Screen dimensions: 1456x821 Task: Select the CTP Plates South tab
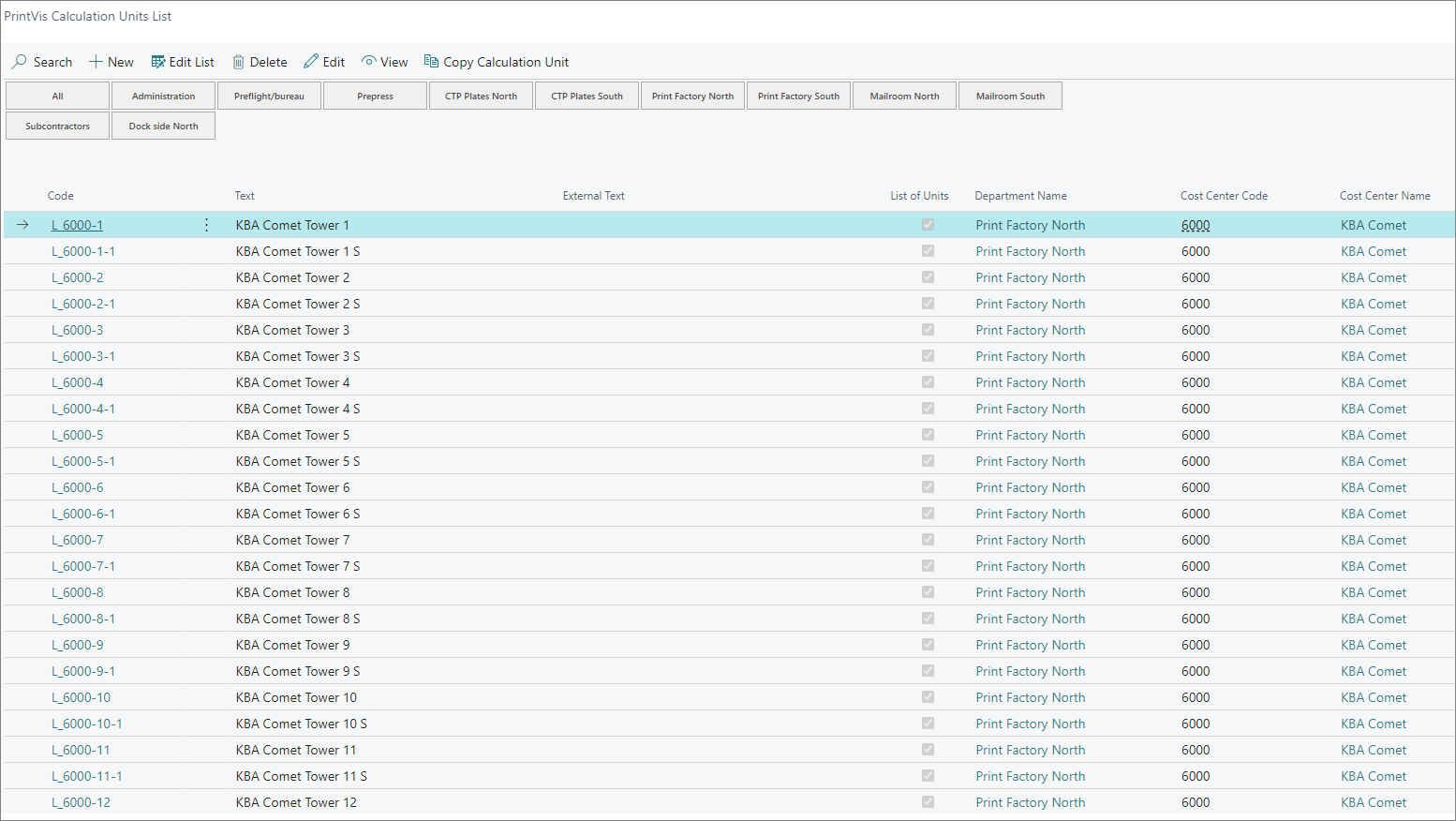tap(587, 97)
